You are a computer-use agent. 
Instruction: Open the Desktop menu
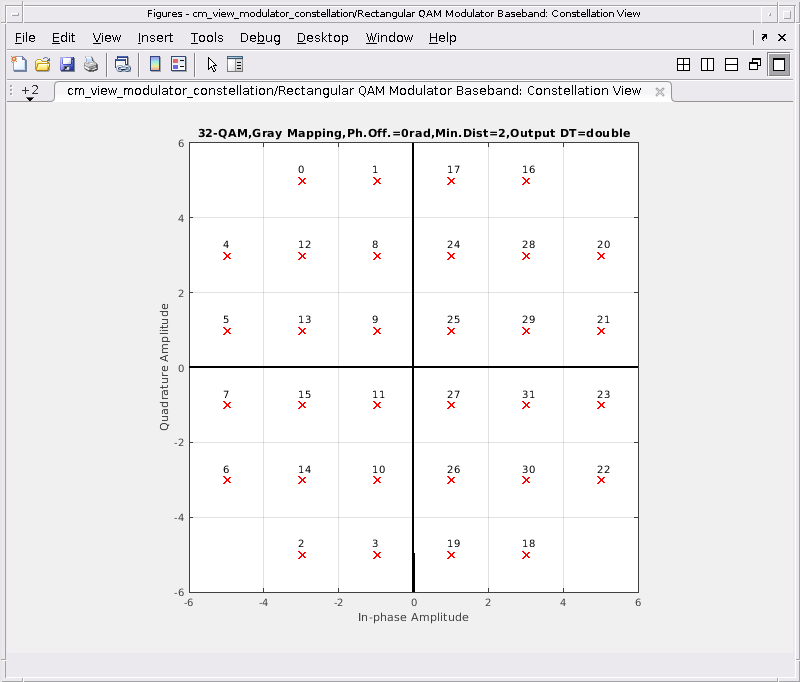click(x=322, y=38)
